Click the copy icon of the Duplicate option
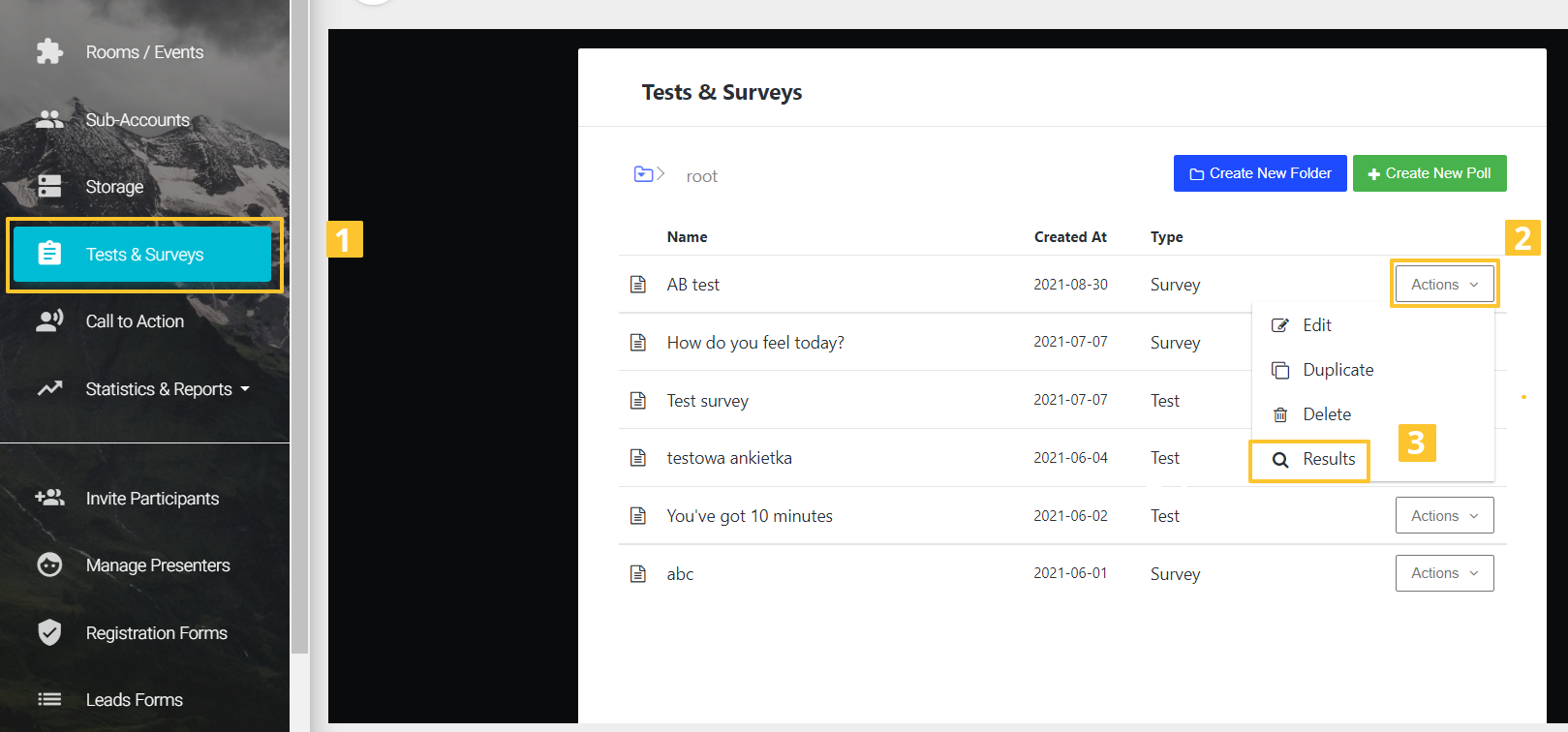Screen dimensions: 1568x732 (x=1280, y=370)
